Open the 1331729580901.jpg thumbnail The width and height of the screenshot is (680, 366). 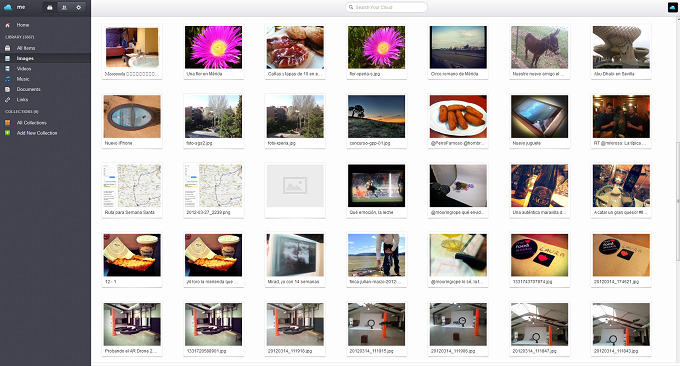pyautogui.click(x=213, y=324)
